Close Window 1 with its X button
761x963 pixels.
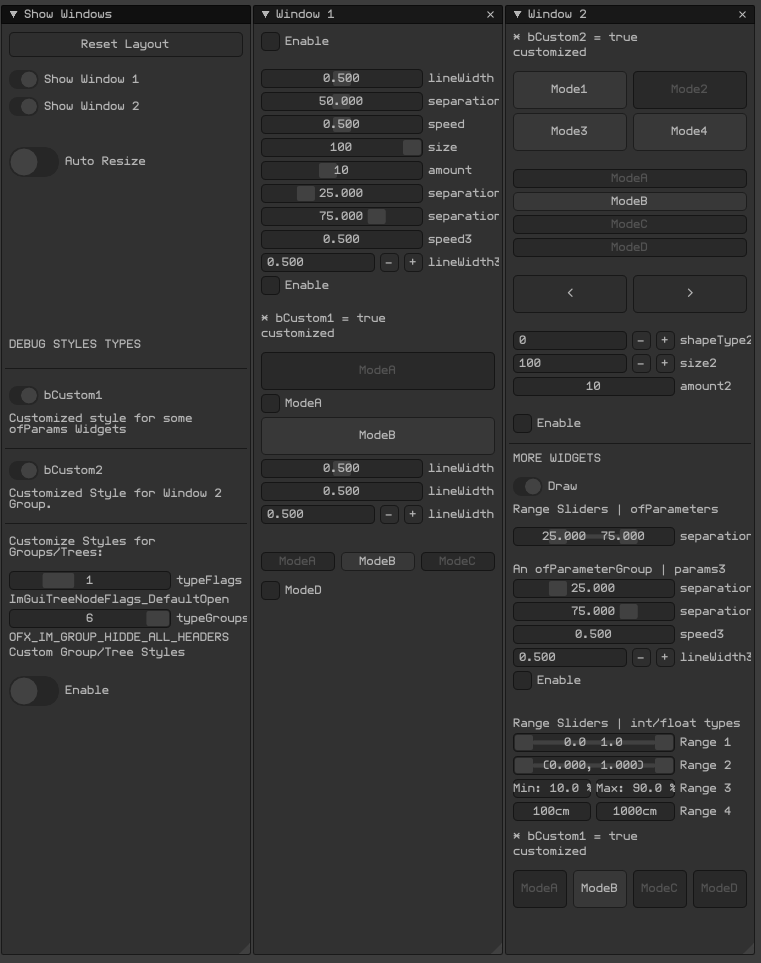[490, 15]
